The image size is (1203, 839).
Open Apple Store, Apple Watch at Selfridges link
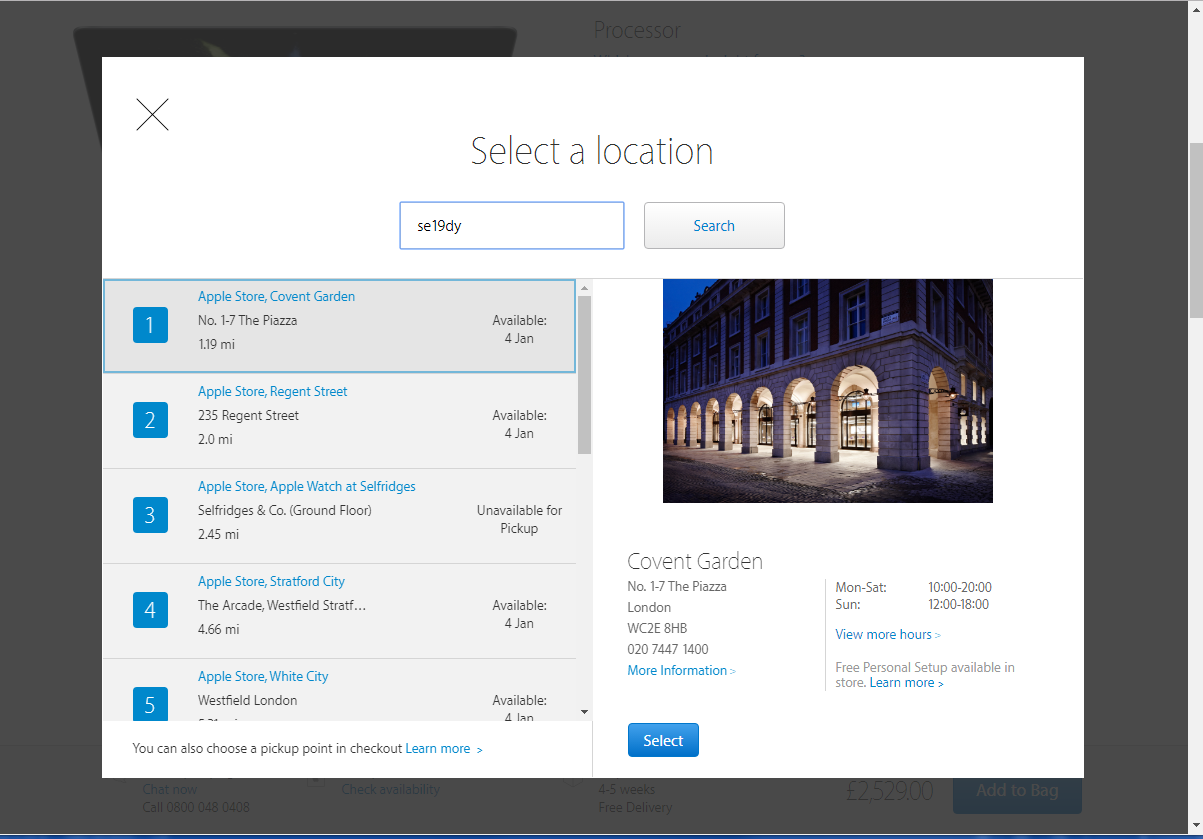[307, 486]
